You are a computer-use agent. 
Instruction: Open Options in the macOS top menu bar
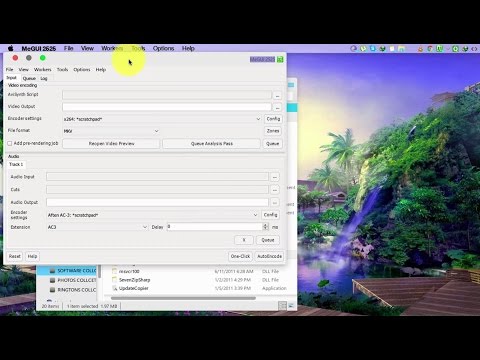(x=163, y=49)
